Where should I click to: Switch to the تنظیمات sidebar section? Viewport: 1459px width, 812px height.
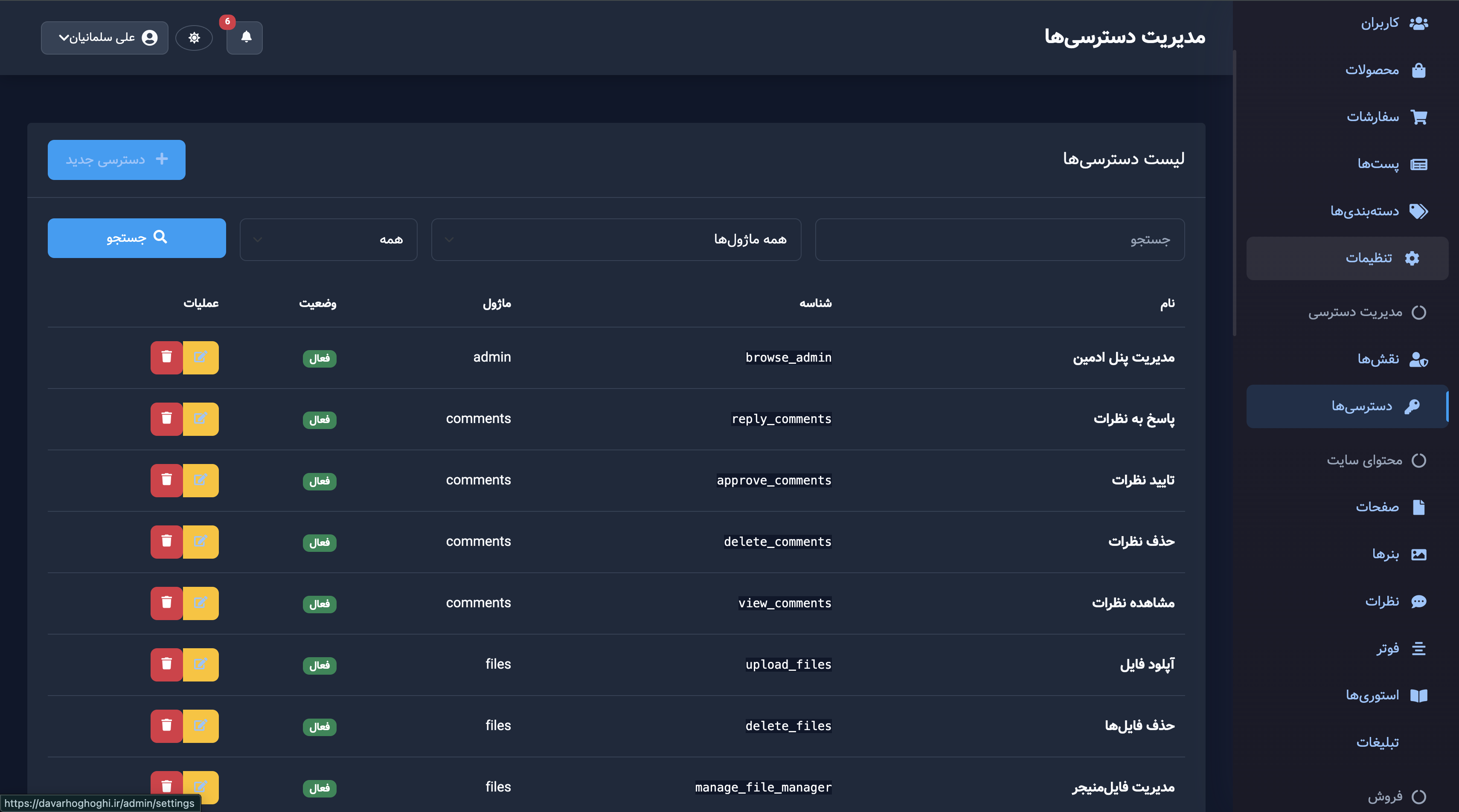click(x=1347, y=258)
